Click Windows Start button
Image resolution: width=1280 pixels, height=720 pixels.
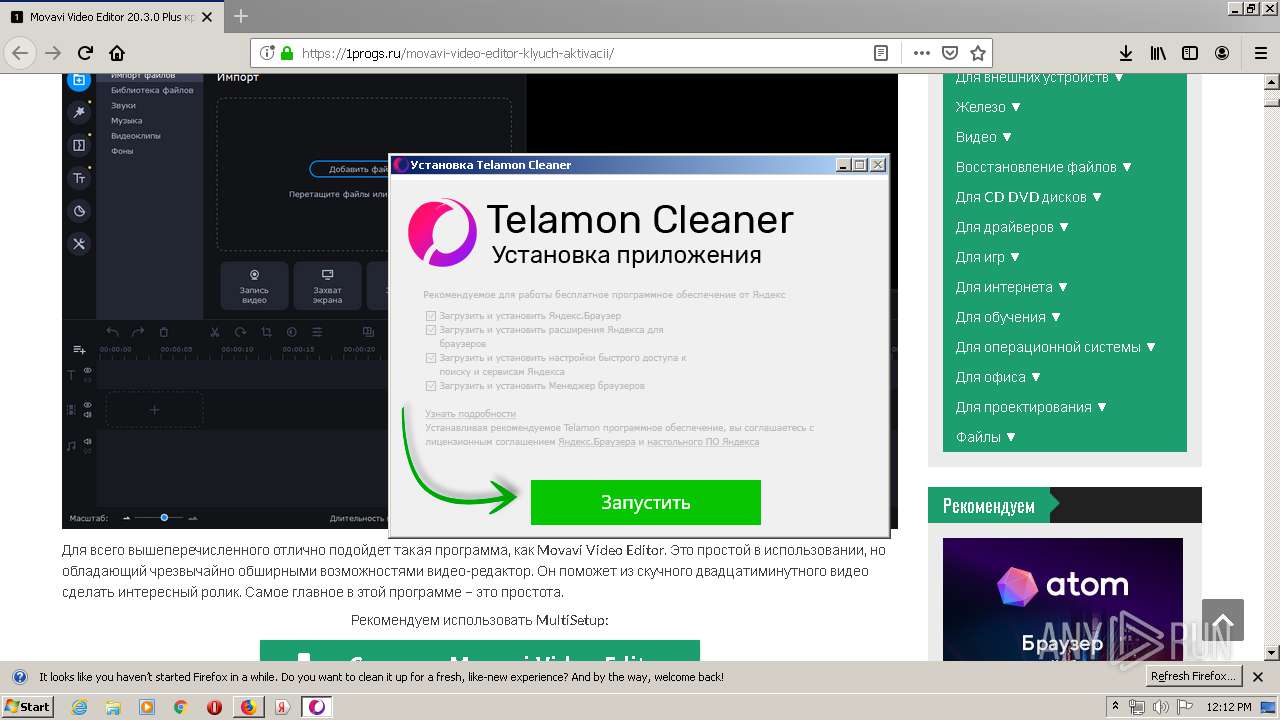[27, 707]
